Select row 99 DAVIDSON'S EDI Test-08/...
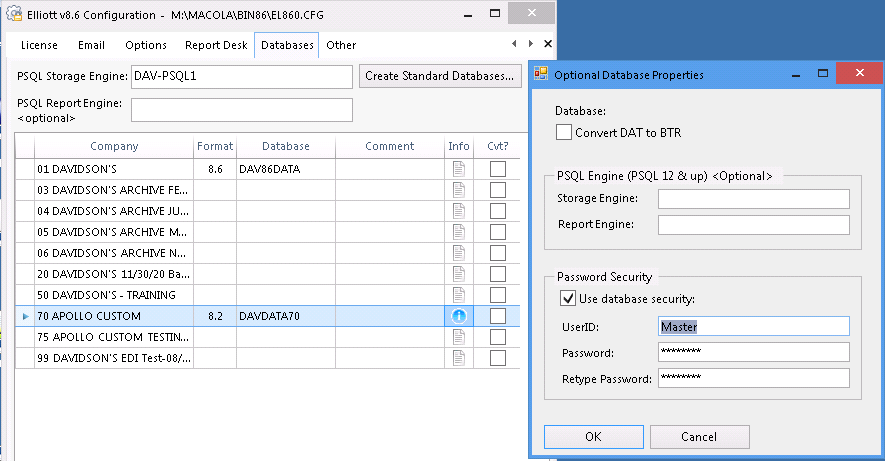 click(114, 358)
